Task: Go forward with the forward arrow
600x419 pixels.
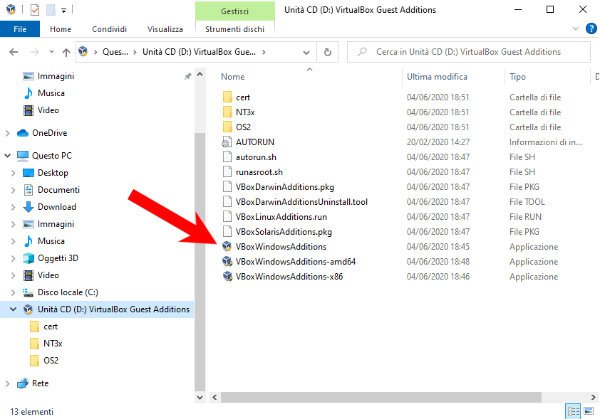Action: coord(34,52)
